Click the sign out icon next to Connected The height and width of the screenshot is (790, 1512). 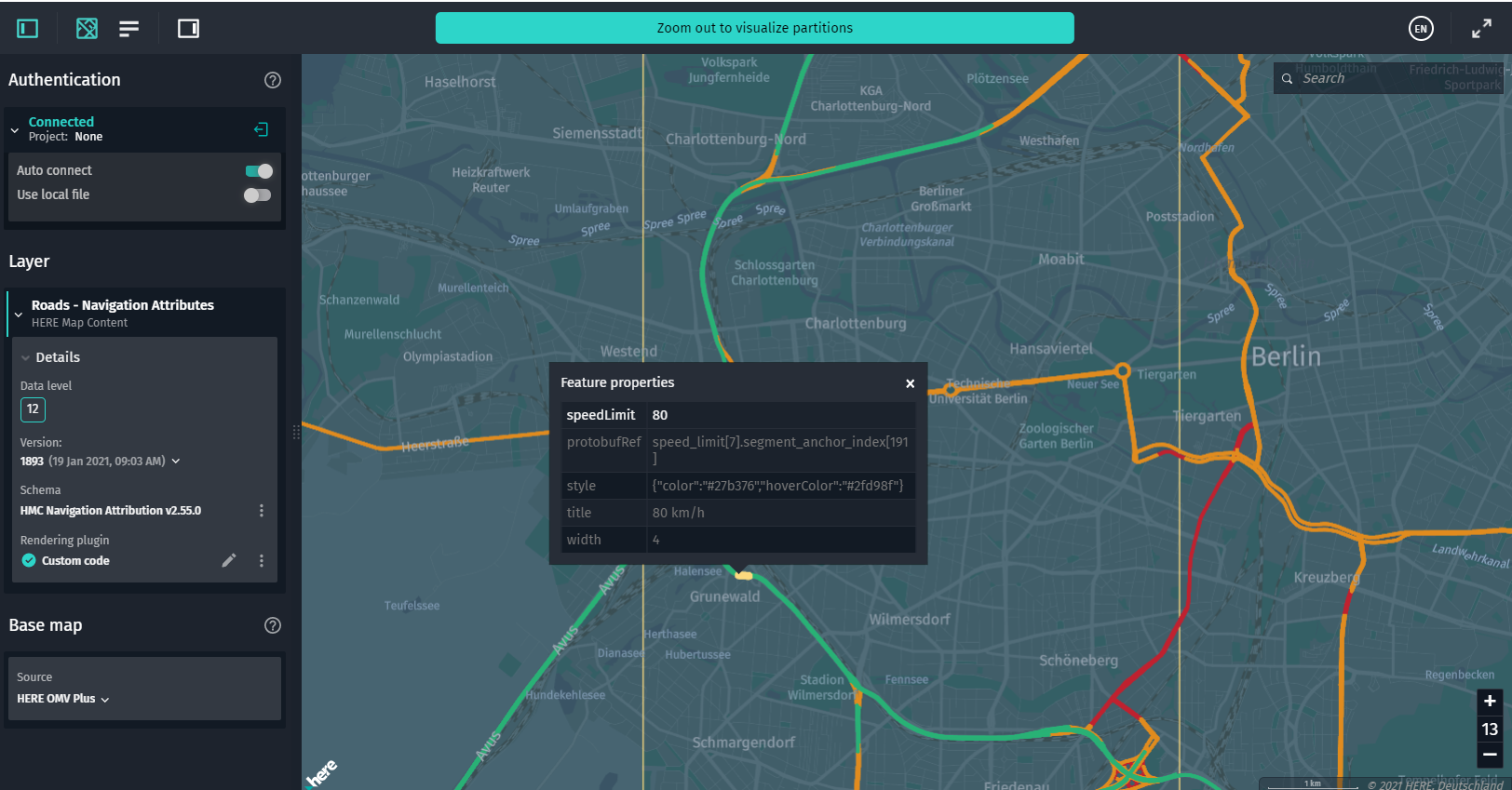[262, 129]
